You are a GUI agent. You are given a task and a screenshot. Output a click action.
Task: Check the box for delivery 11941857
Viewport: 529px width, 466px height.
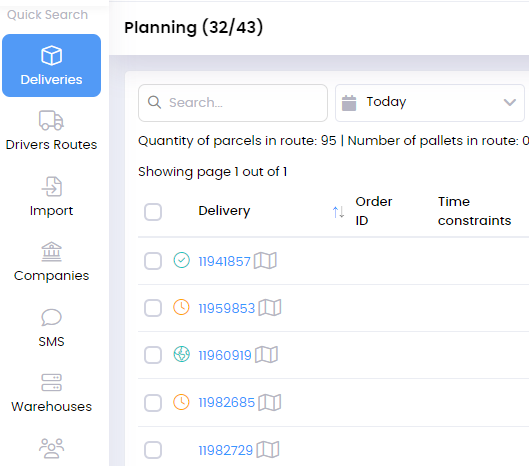153,261
